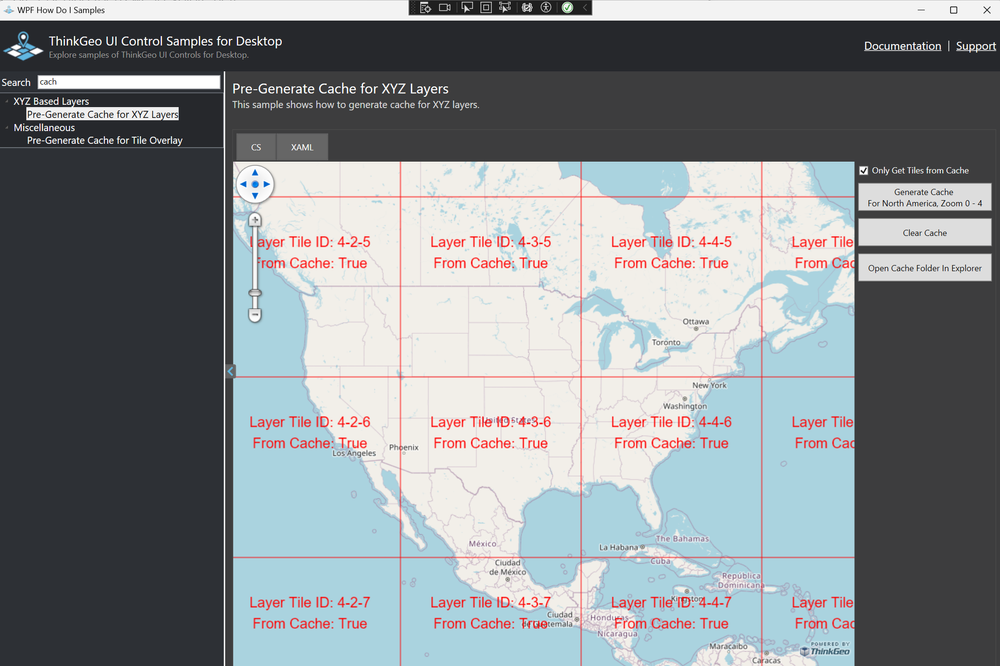The image size is (1000, 666).
Task: Click tile label 'Layer Tile ID: 4-2-7'
Action: point(309,602)
